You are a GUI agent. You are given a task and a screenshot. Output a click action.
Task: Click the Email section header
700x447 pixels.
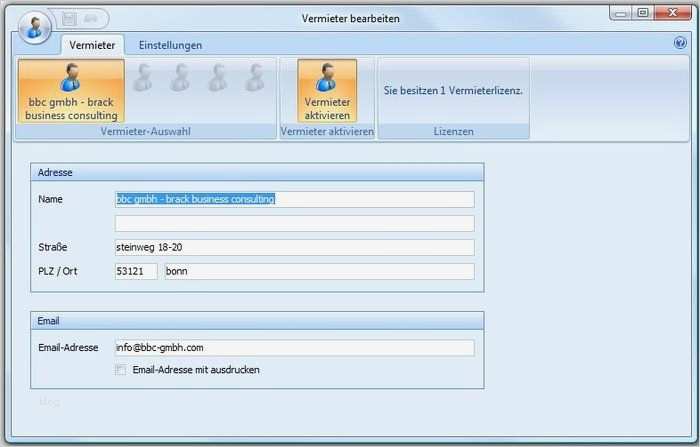click(x=257, y=321)
